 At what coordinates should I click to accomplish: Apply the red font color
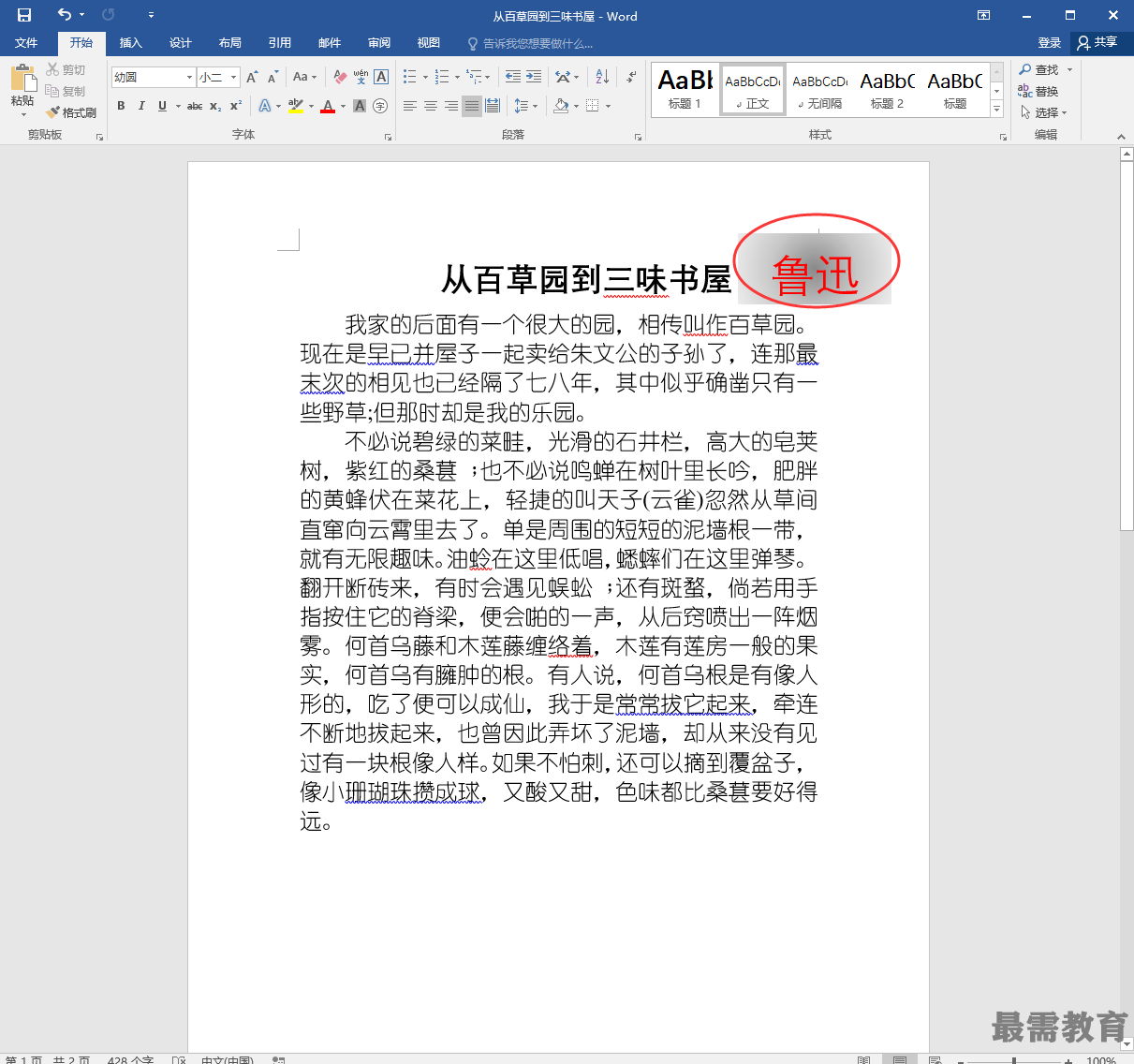[x=328, y=106]
